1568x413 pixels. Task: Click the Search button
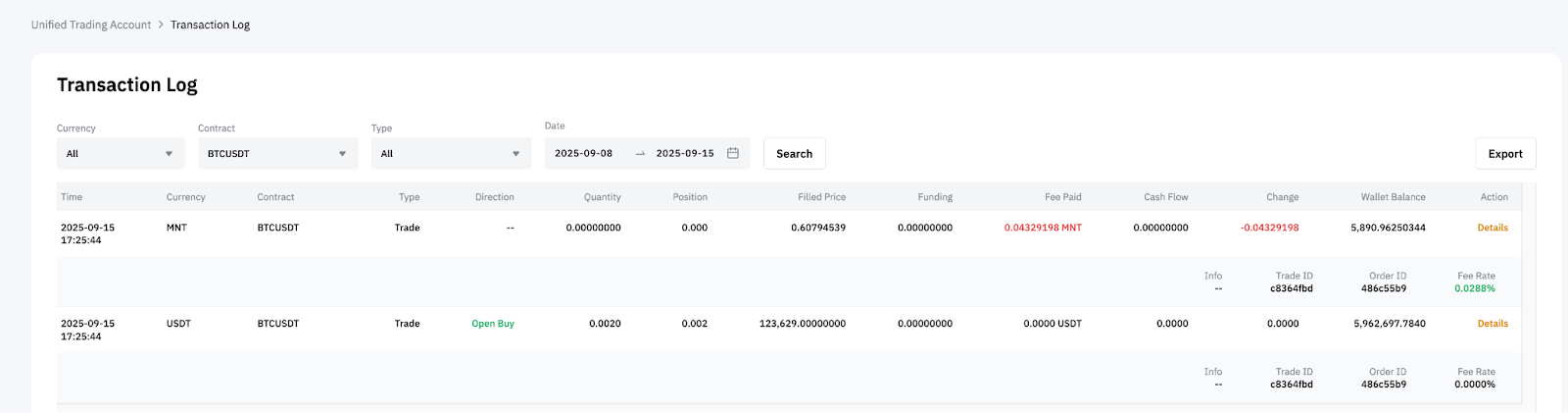point(794,154)
